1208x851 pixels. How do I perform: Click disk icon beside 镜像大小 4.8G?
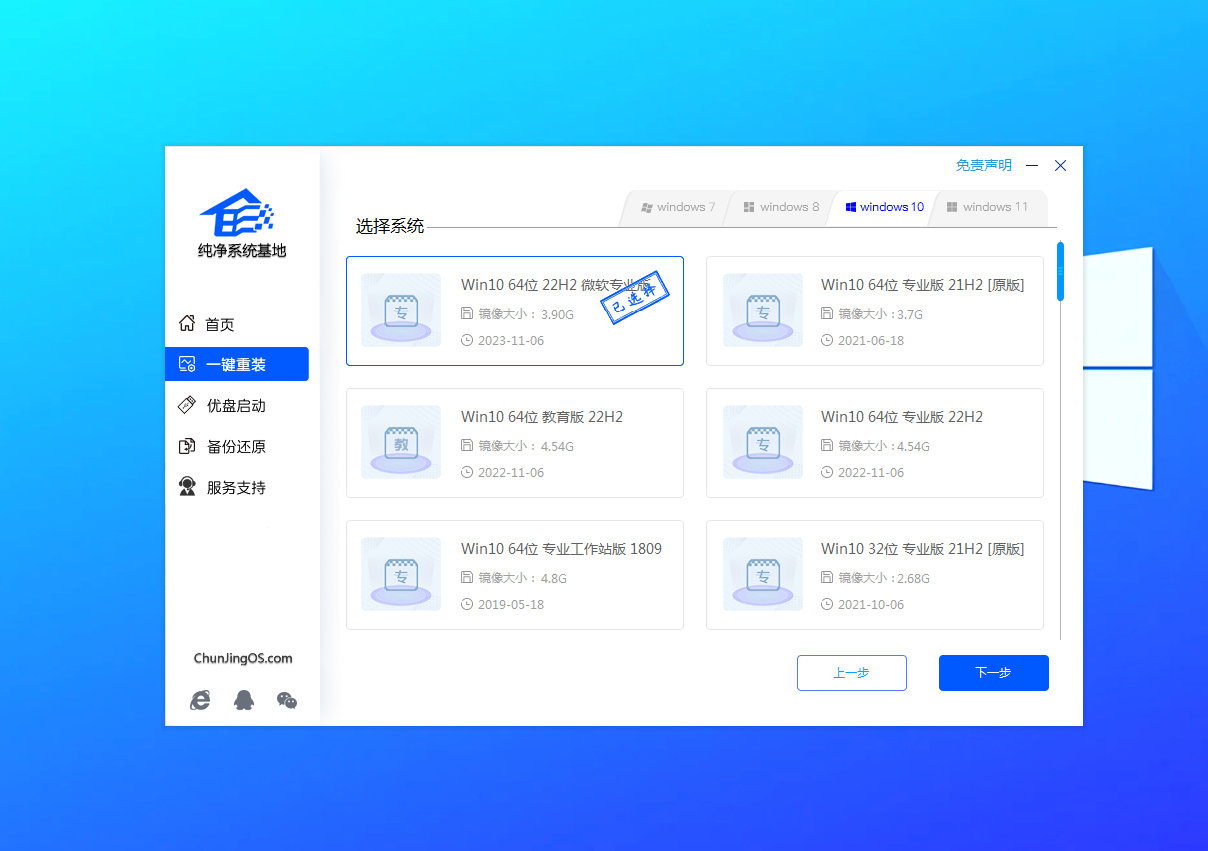pos(467,577)
